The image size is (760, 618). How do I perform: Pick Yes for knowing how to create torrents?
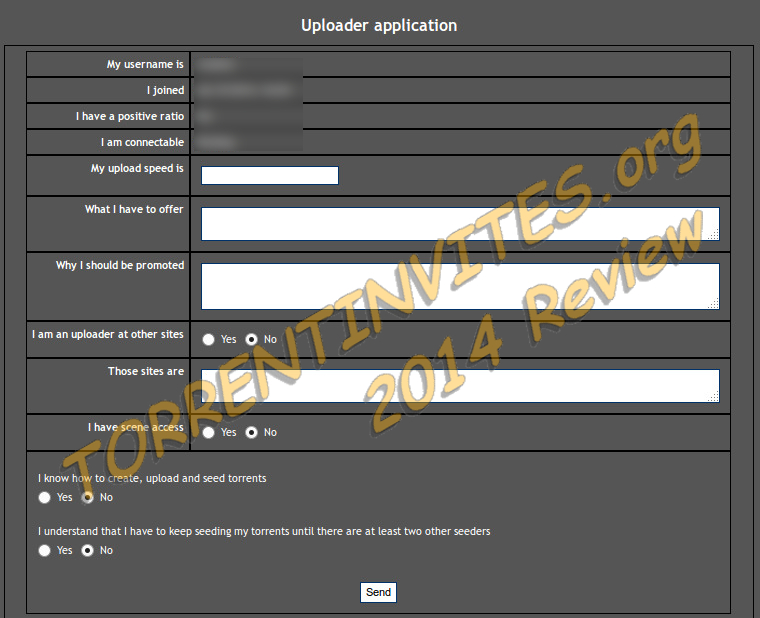(x=44, y=497)
